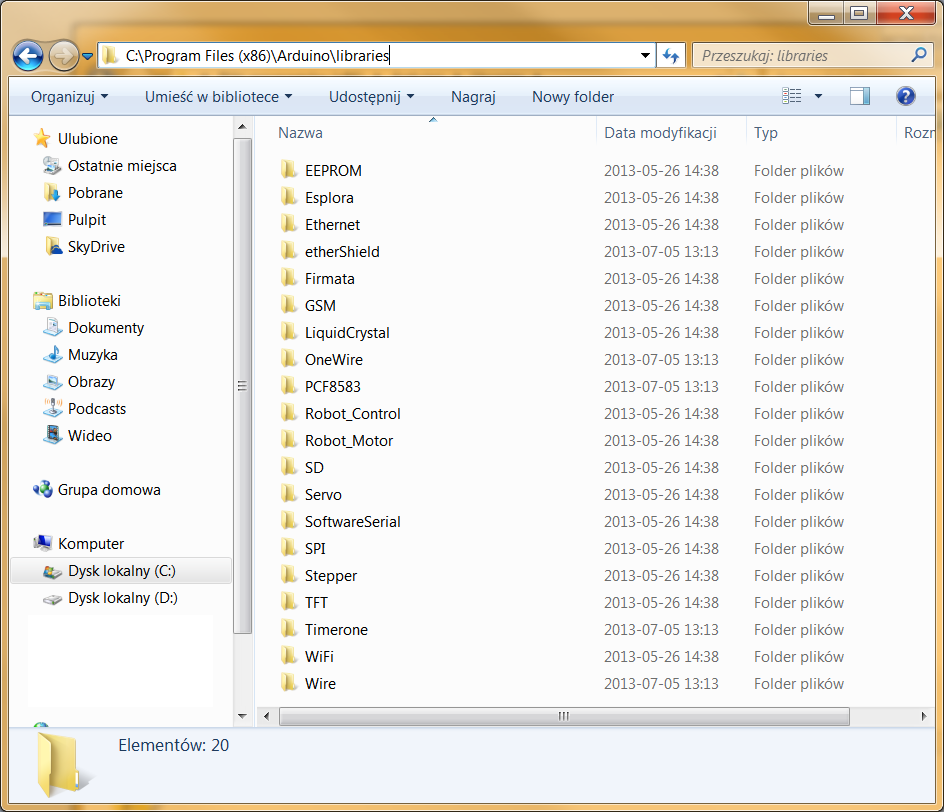Click the navigation pane vertical scrollbar
The width and height of the screenshot is (944, 812).
click(x=242, y=385)
